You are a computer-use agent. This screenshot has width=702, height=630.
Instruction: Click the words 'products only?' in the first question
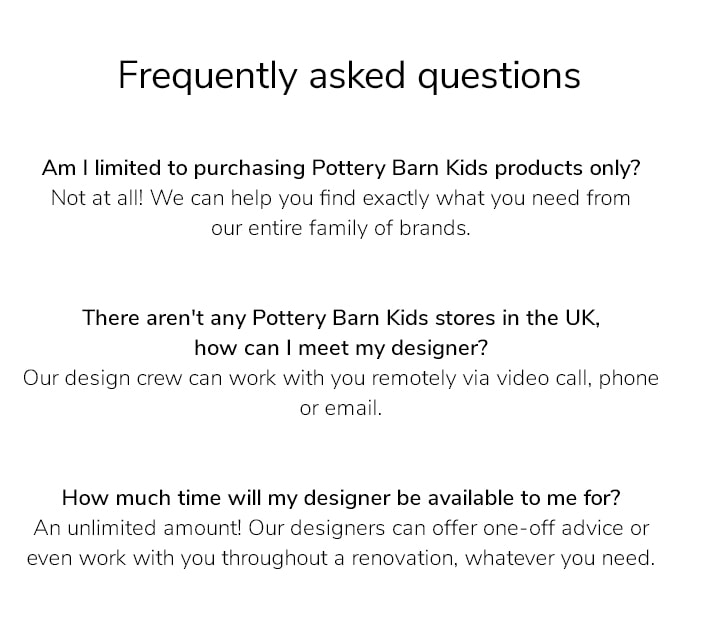coord(567,169)
